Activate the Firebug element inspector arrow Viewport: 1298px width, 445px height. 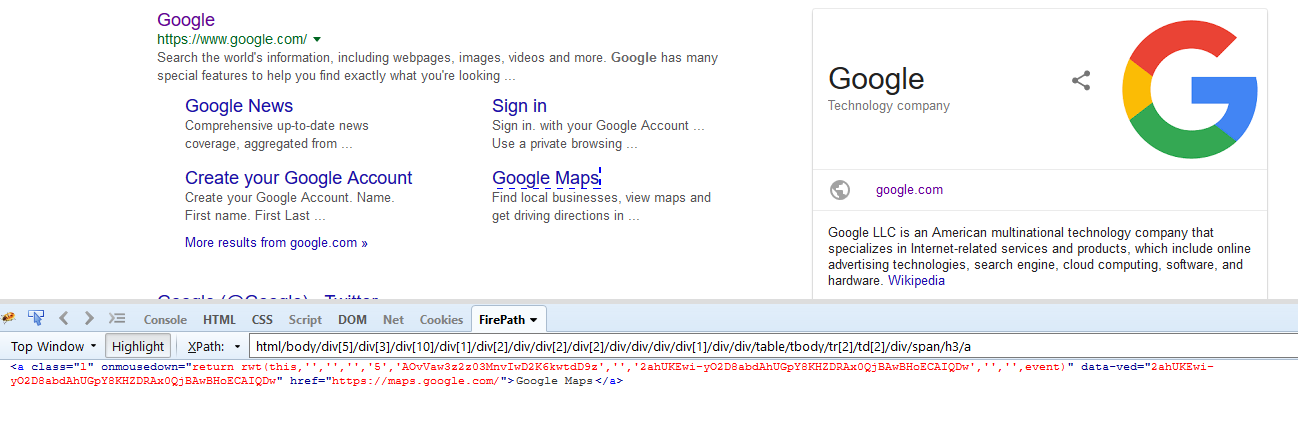coord(36,319)
